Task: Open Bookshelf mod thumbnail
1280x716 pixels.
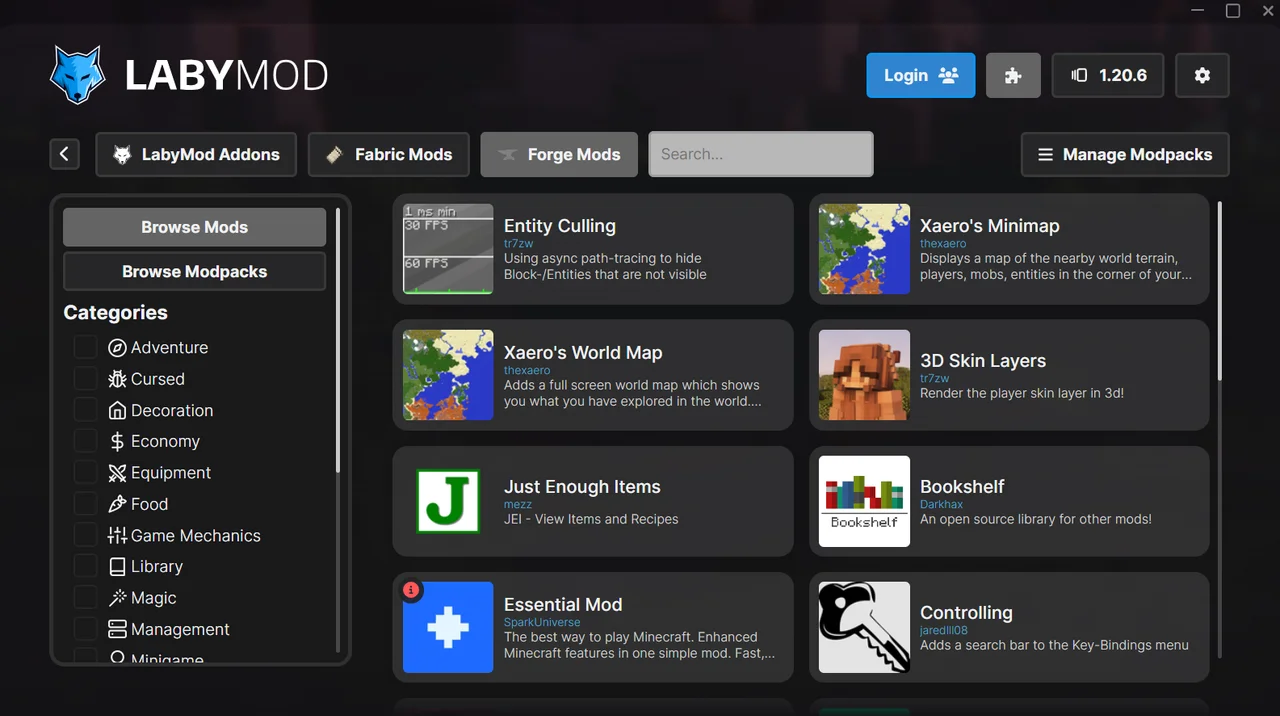Action: (x=864, y=501)
